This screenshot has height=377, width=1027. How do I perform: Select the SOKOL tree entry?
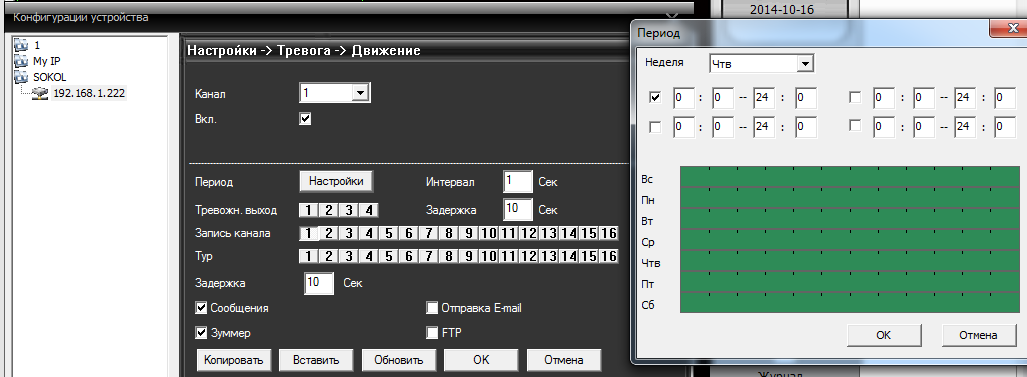50,77
